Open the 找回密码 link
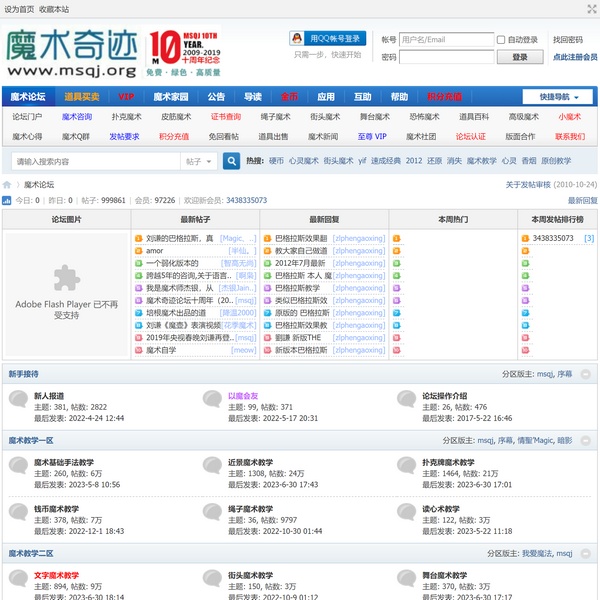600x600 pixels. [x=568, y=40]
